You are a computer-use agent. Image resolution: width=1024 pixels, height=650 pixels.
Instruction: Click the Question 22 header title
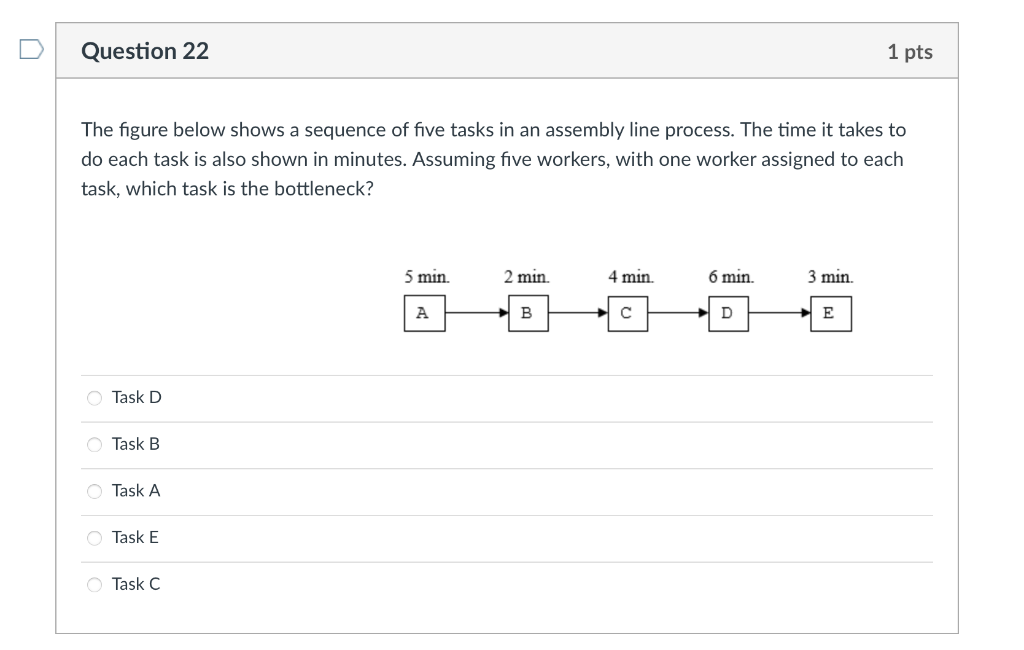(146, 50)
